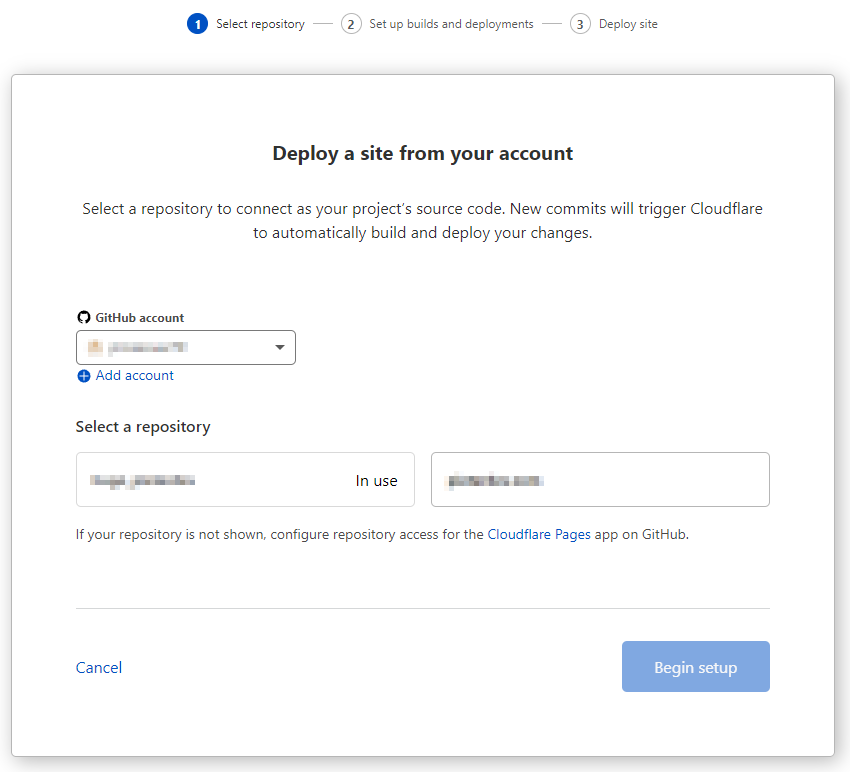Choose the repository card without 'In use' label
The image size is (850, 772).
(600, 480)
